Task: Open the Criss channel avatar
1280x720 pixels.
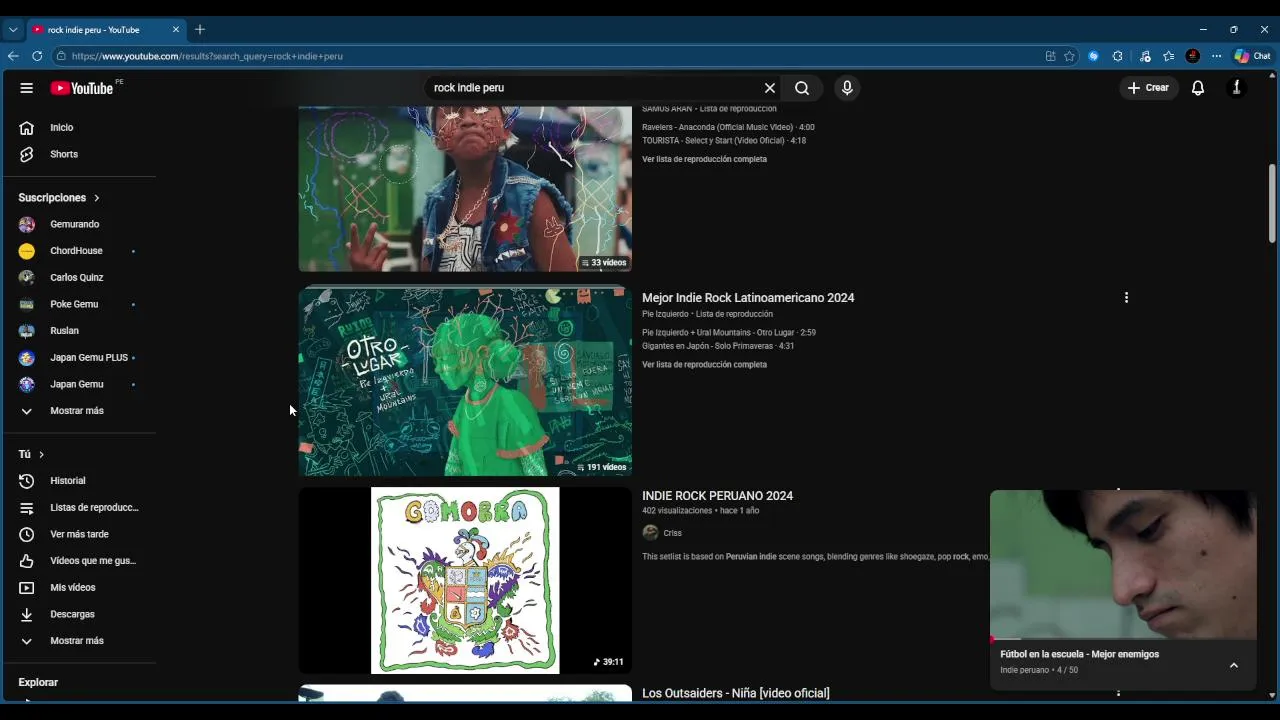Action: [x=650, y=533]
